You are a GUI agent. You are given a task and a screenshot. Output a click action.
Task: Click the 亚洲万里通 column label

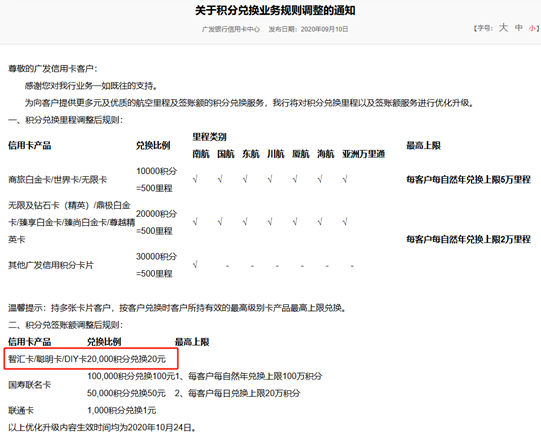tap(364, 154)
